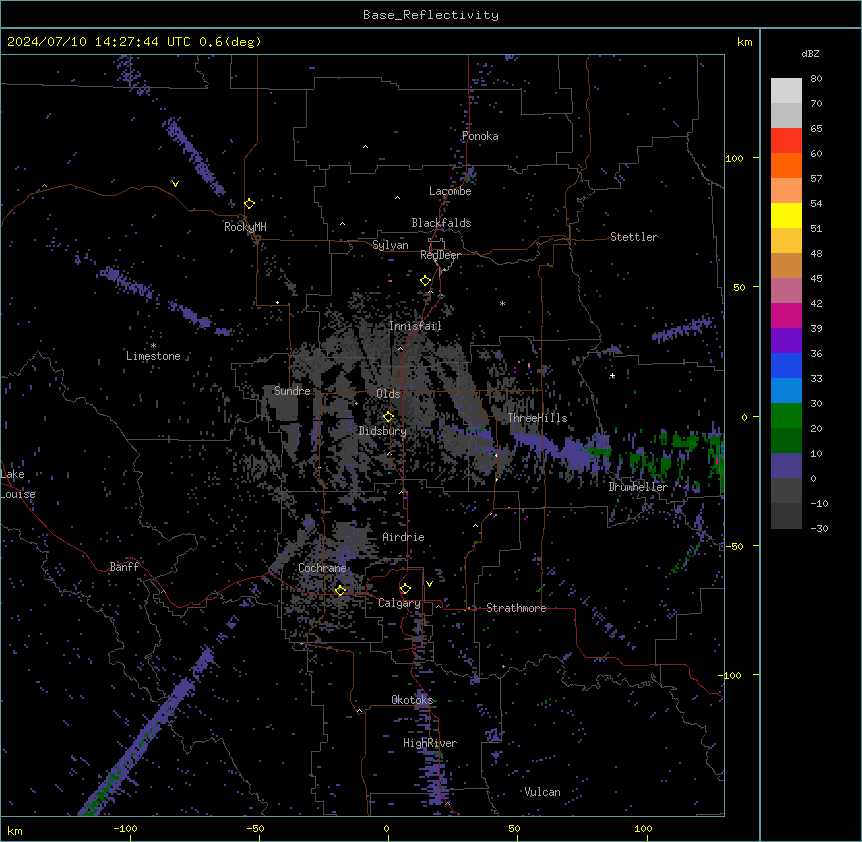The height and width of the screenshot is (842, 862).
Task: Click the Sylvan town label
Action: [x=390, y=245]
